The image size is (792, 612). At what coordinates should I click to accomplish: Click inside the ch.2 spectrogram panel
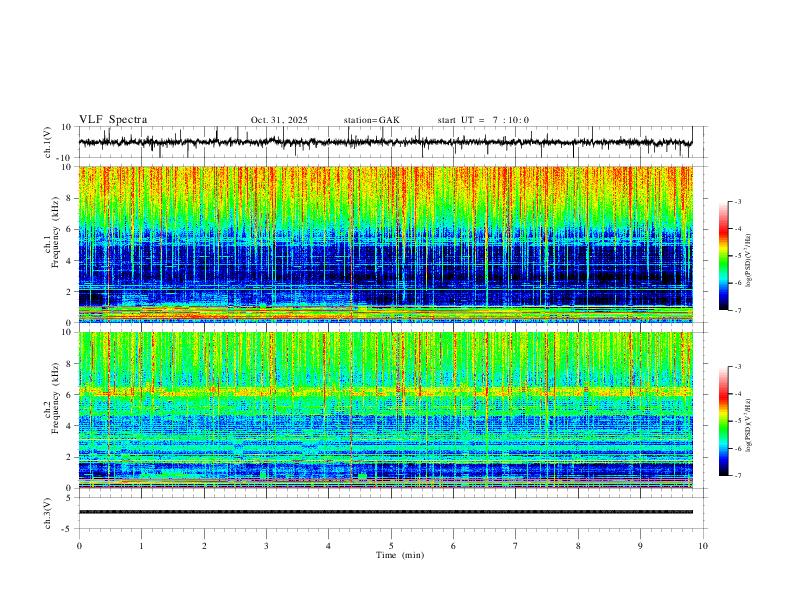385,410
